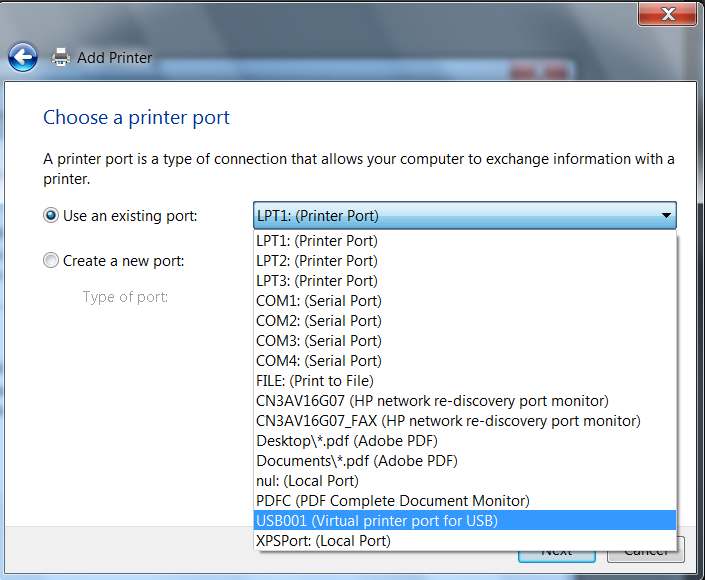Select COM2: (Serial Port) entry

318,321
